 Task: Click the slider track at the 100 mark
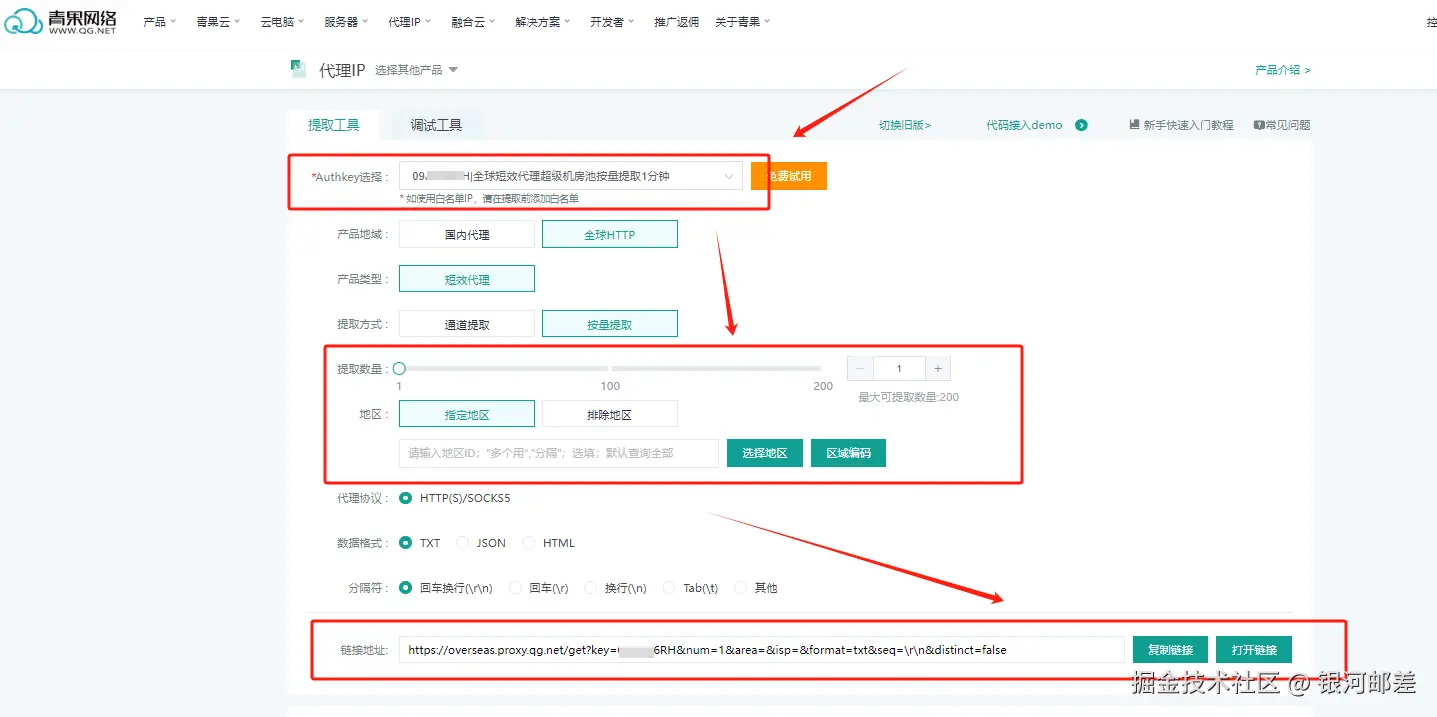[x=610, y=369]
